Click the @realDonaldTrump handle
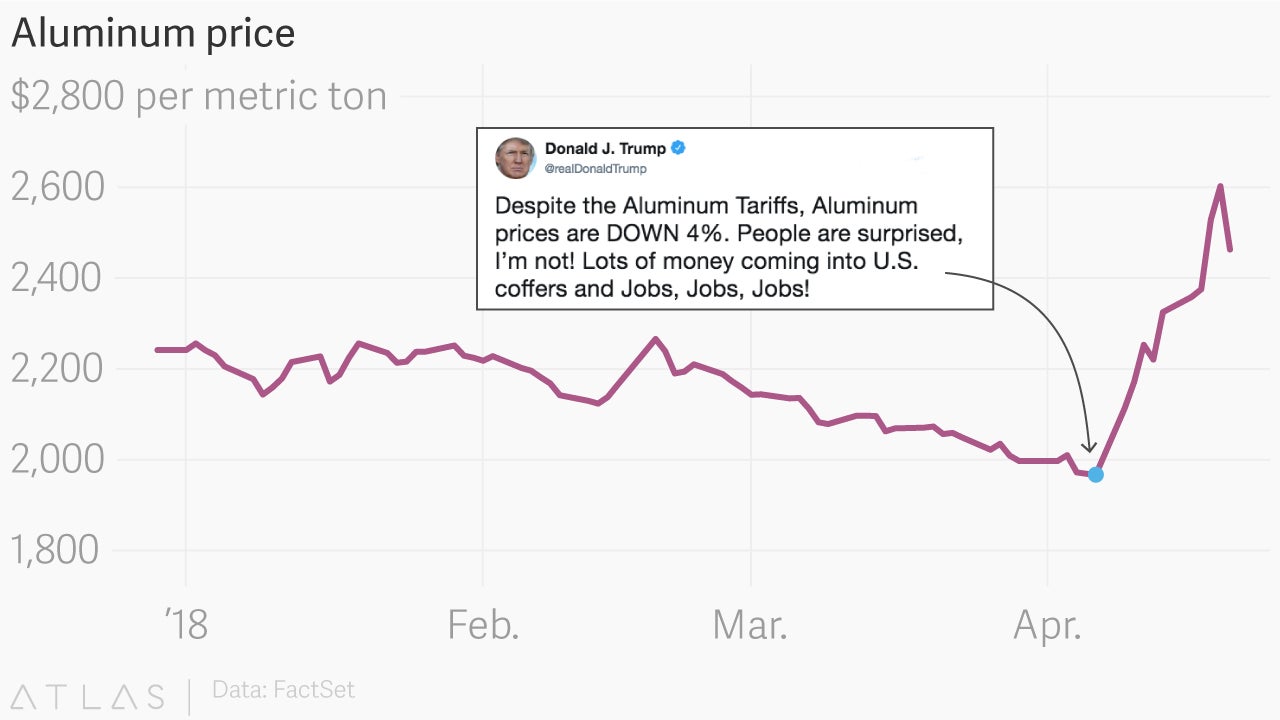 595,169
